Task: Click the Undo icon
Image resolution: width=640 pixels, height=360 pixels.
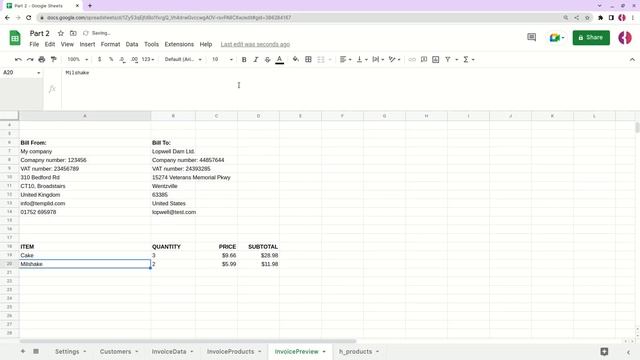Action: pyautogui.click(x=18, y=60)
